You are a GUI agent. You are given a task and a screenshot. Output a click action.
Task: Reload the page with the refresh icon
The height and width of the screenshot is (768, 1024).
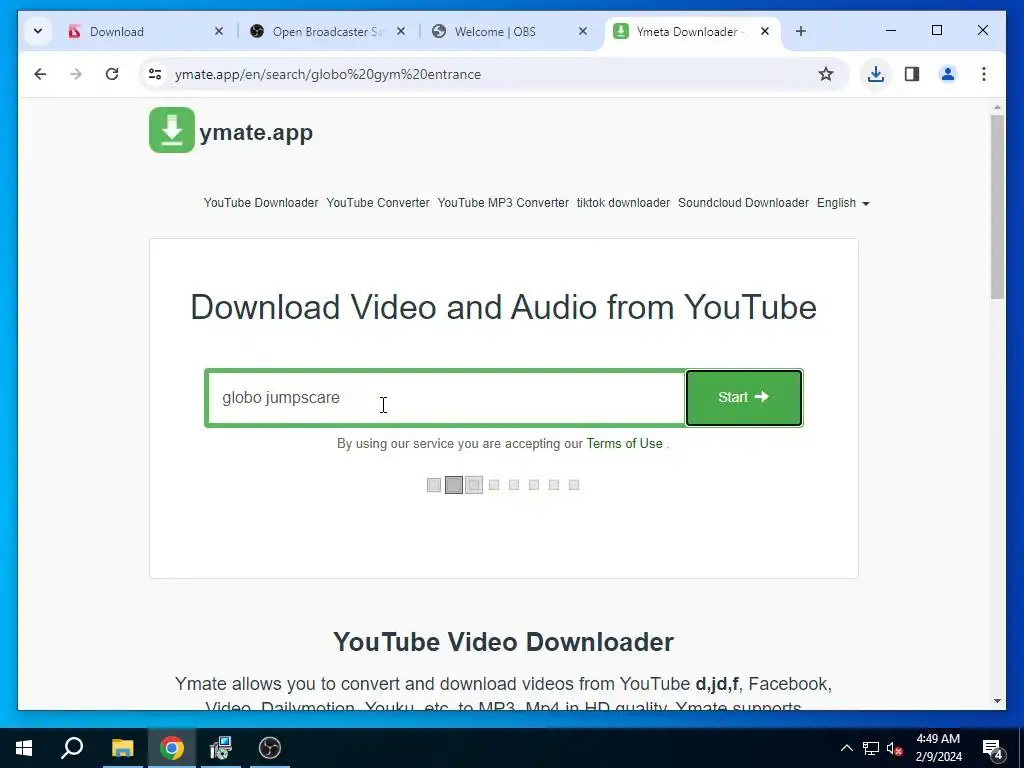(112, 74)
